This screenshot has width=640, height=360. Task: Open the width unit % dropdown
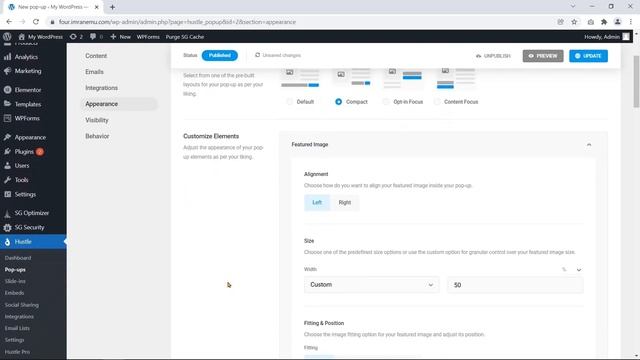point(571,269)
